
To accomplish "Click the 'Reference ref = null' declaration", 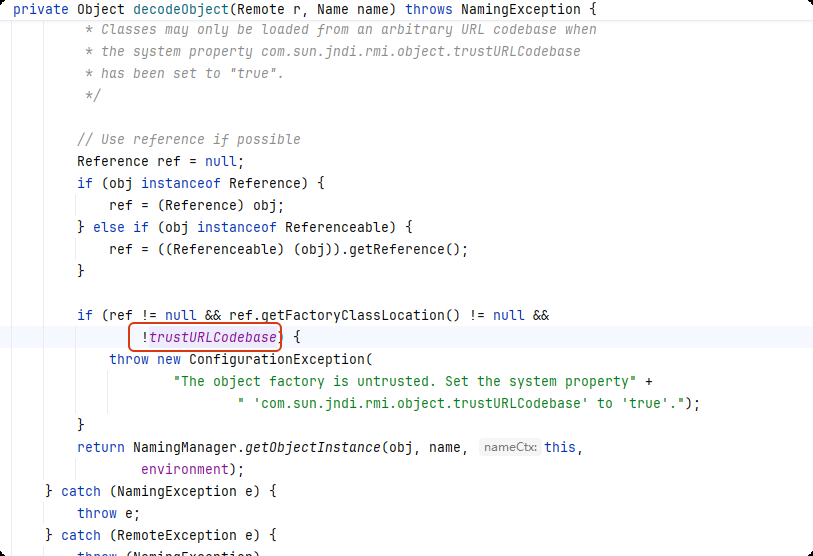I will click(x=160, y=161).
